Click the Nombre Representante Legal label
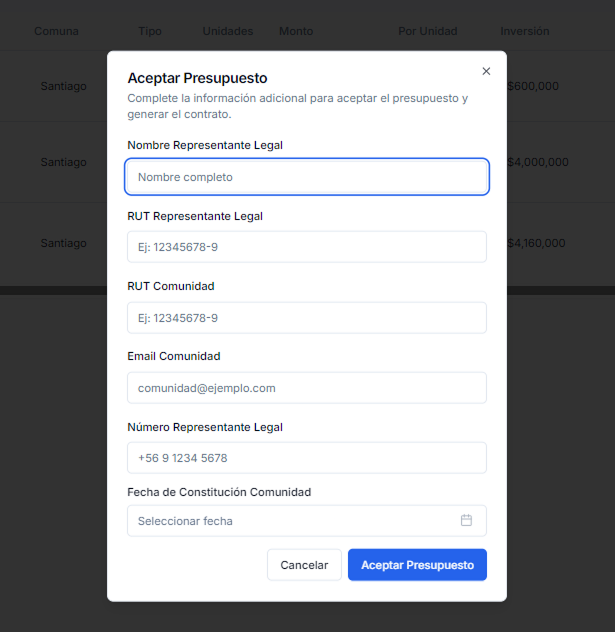This screenshot has width=615, height=632. coord(205,145)
